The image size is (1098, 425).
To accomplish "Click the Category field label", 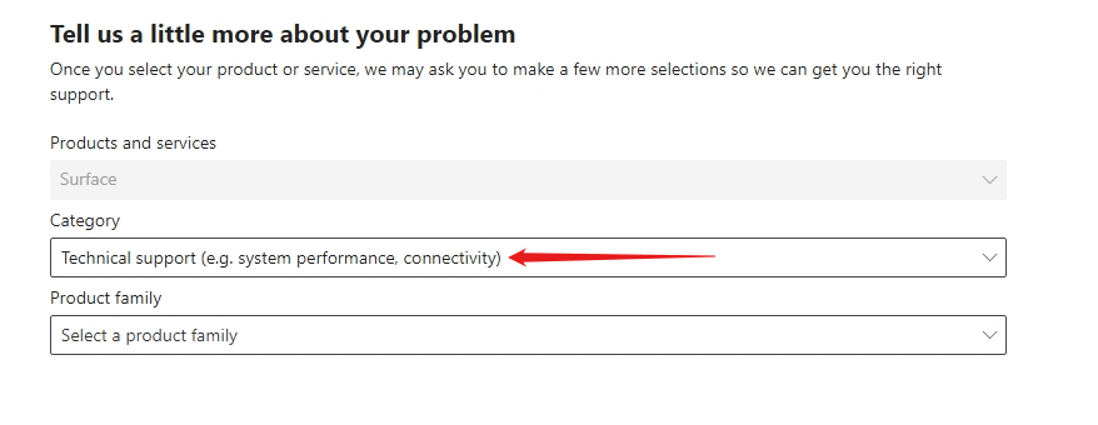I will 85,221.
